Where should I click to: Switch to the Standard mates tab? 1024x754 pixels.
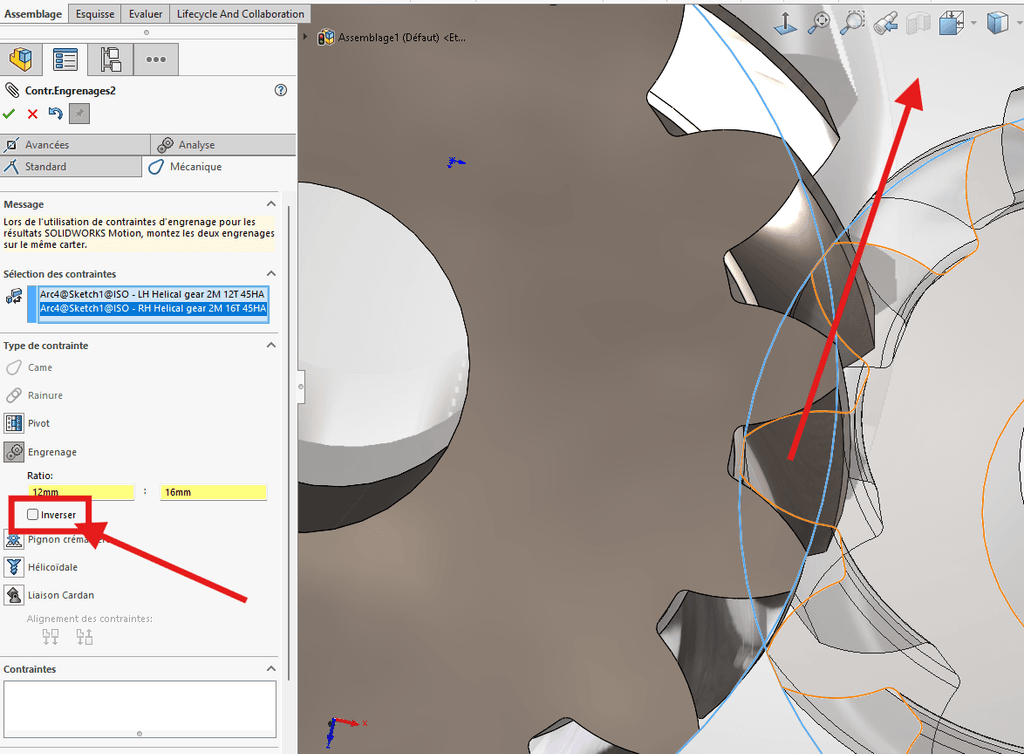(x=71, y=166)
